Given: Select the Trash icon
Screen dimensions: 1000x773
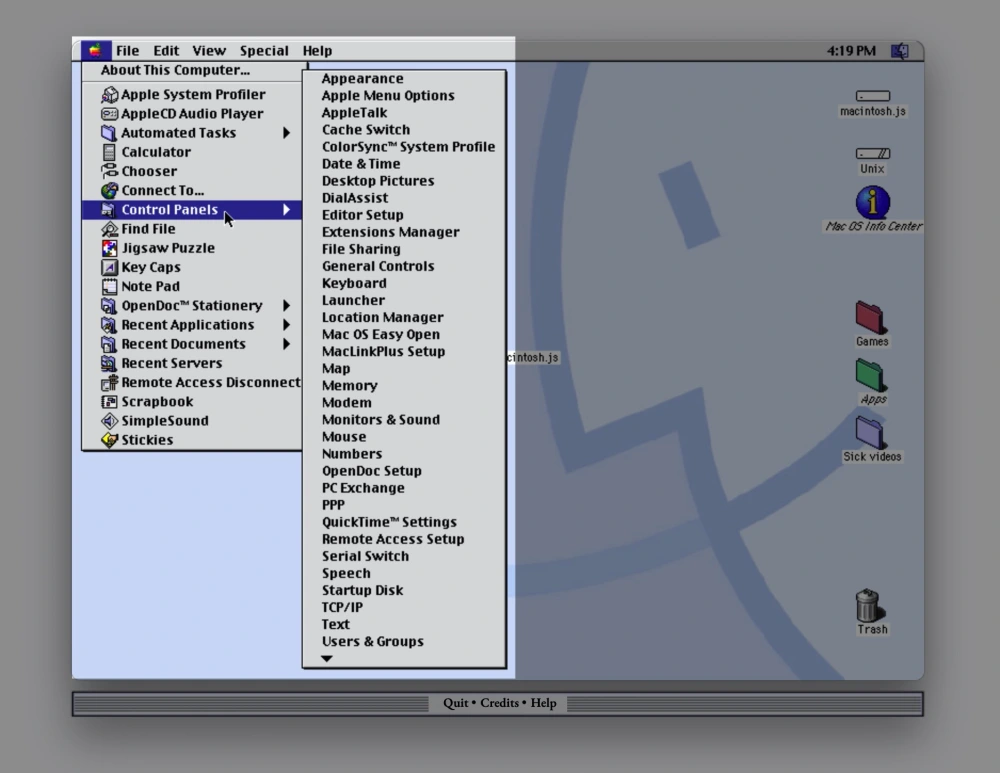Looking at the screenshot, I should click(868, 605).
